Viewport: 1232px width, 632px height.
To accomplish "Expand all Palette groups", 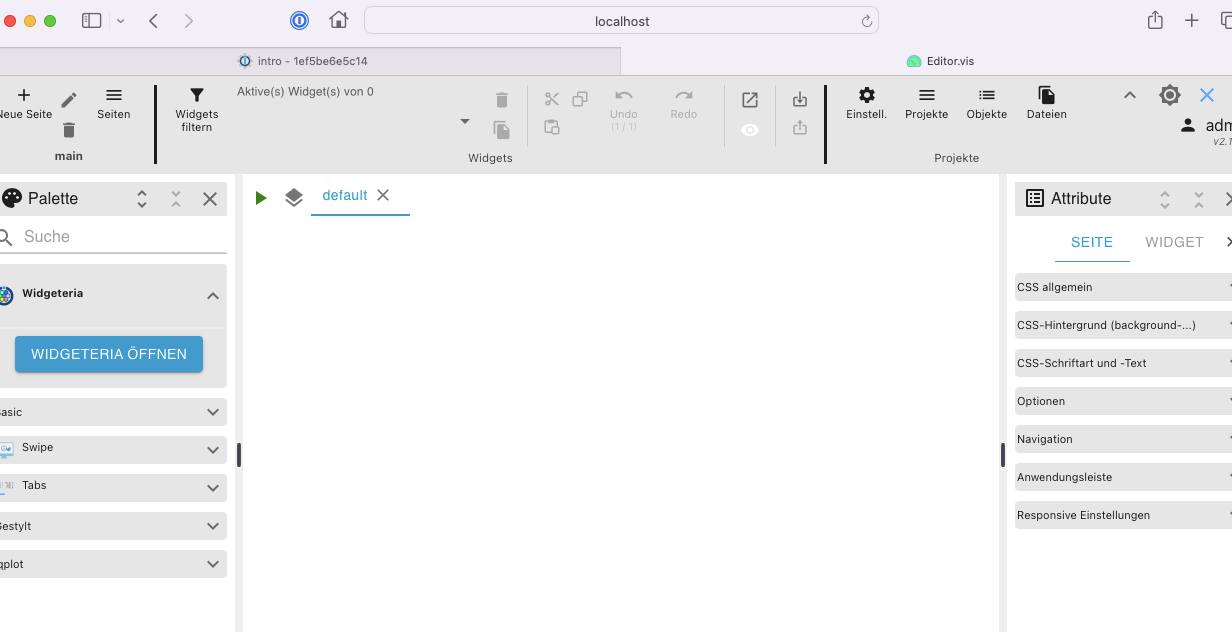I will pyautogui.click(x=142, y=199).
